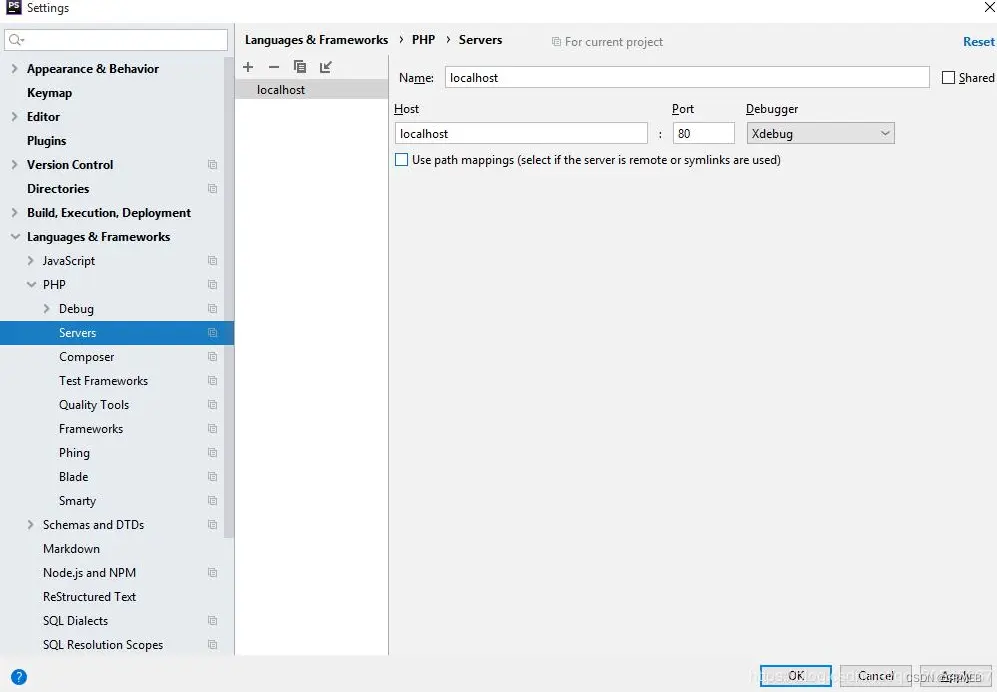Collapse the PHP node
Viewport: 997px width, 692px height.
31,285
